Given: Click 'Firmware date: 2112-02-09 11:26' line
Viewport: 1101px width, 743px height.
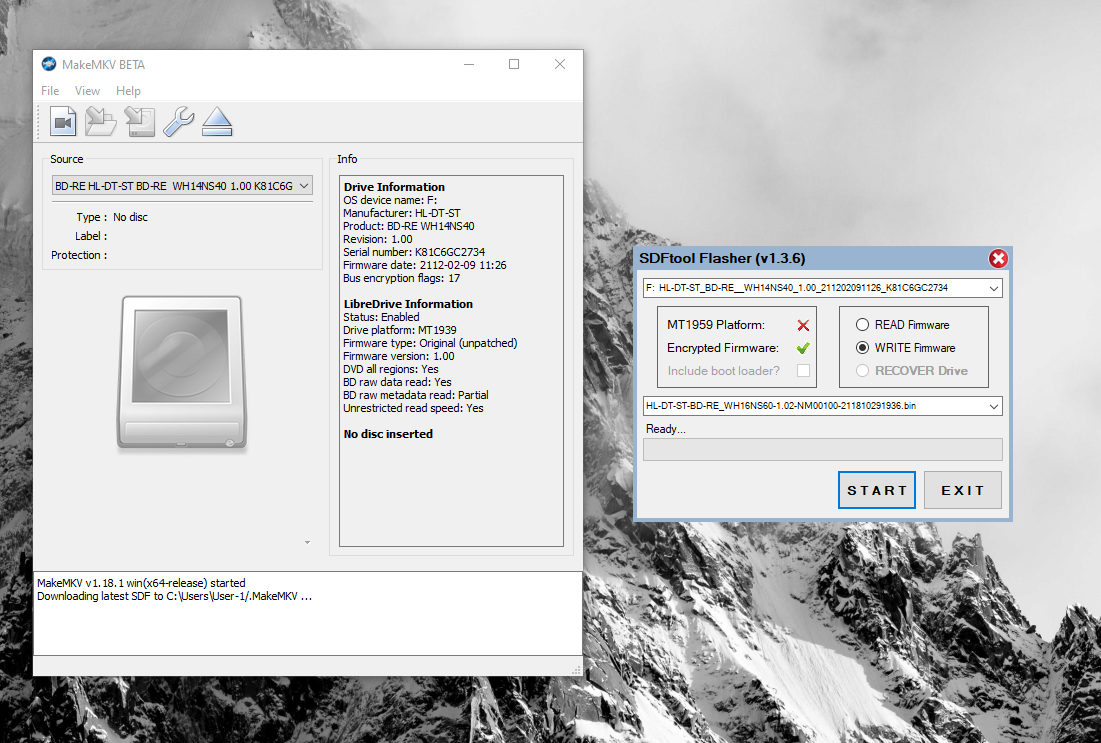Looking at the screenshot, I should point(424,265).
